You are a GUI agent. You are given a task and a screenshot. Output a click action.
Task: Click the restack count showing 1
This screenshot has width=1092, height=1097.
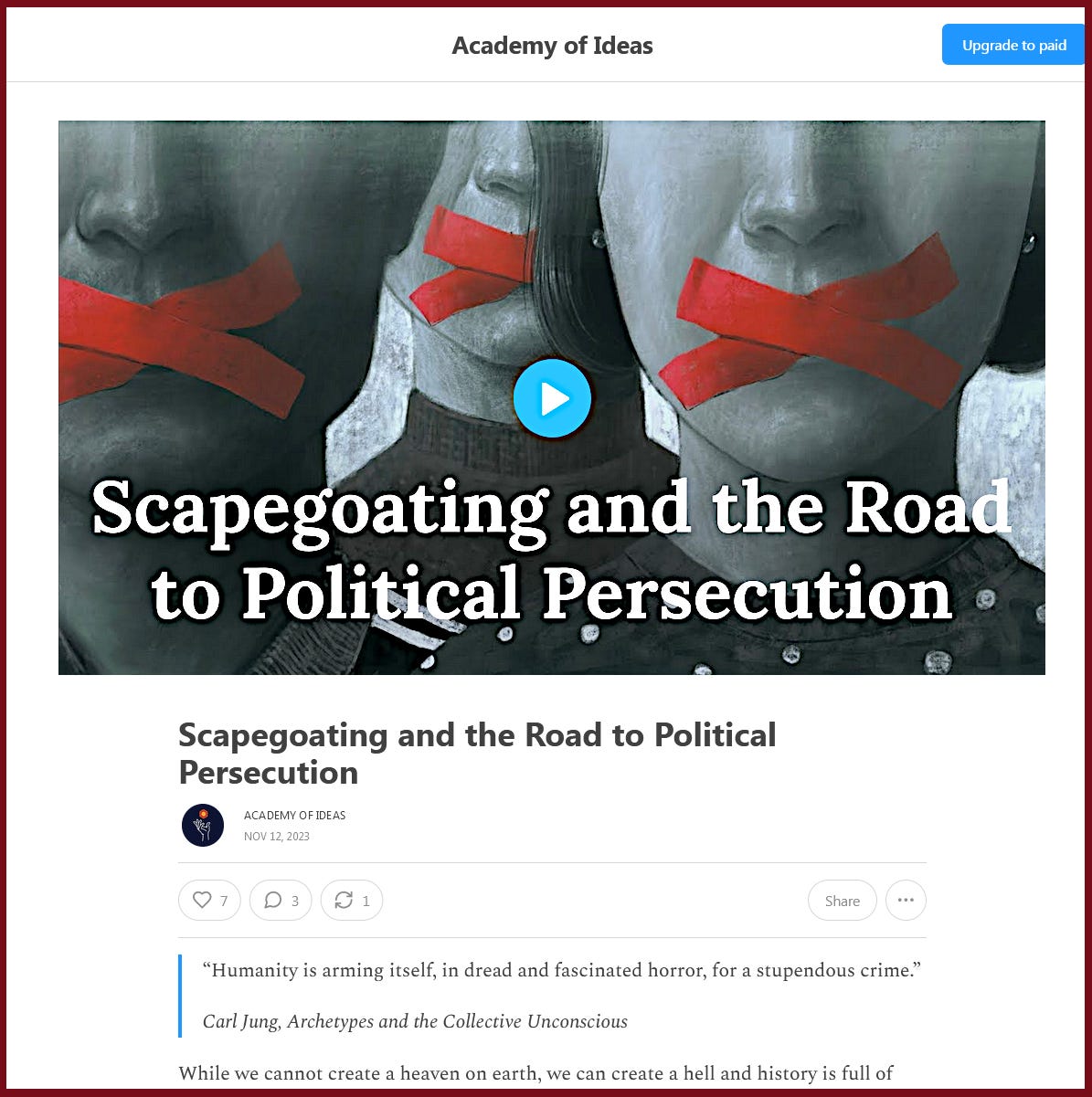[x=366, y=901]
